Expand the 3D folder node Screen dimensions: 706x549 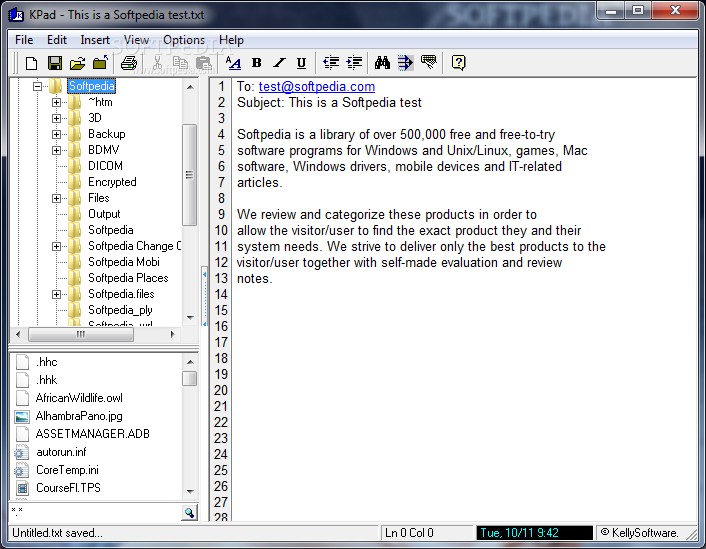56,118
